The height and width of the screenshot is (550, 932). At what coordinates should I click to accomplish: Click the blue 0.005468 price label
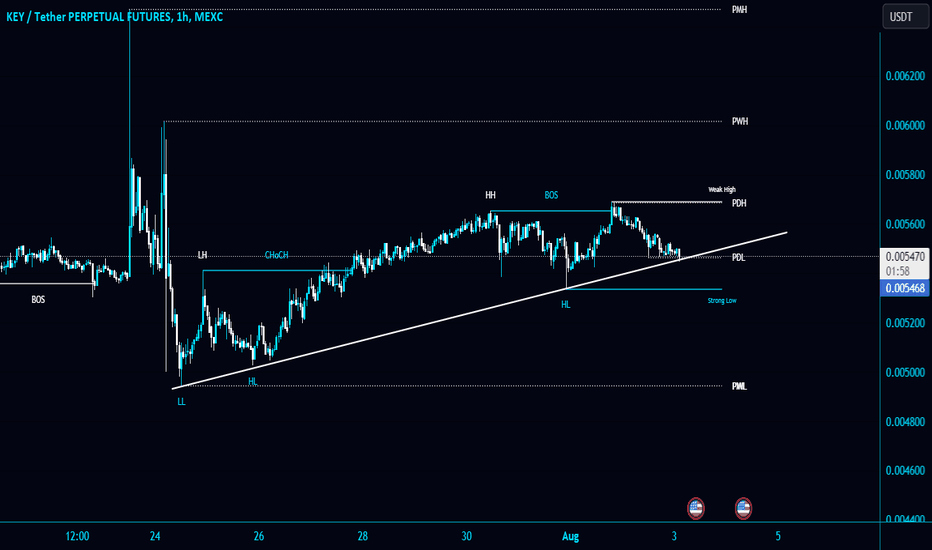pyautogui.click(x=905, y=288)
